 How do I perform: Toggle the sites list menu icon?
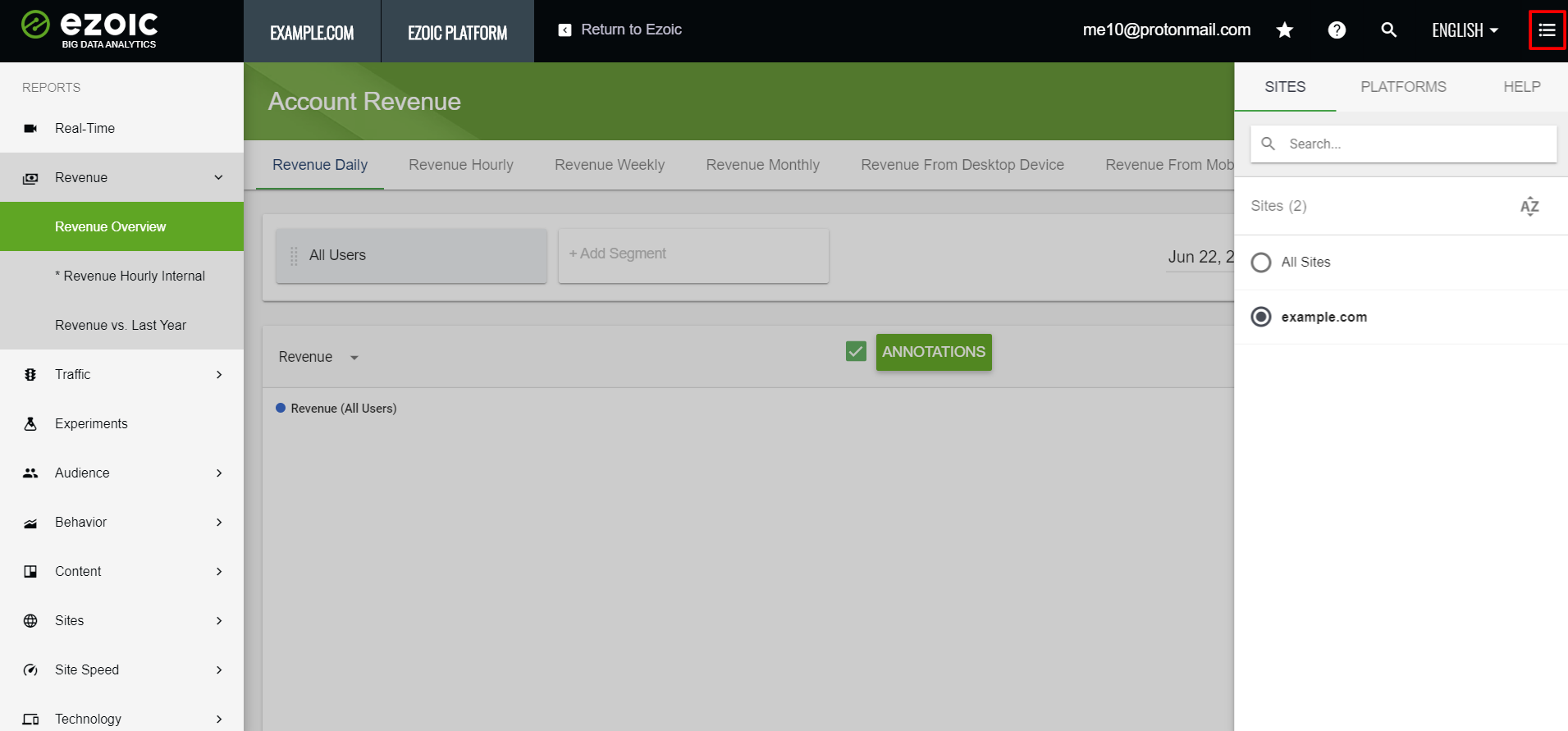[1547, 30]
